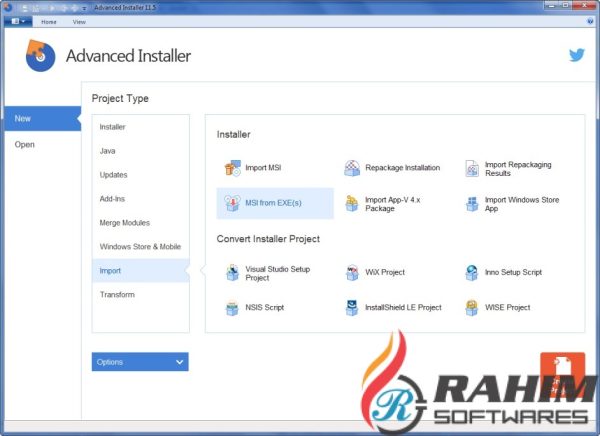
Task: Select the NSIS Script label
Action: (264, 307)
